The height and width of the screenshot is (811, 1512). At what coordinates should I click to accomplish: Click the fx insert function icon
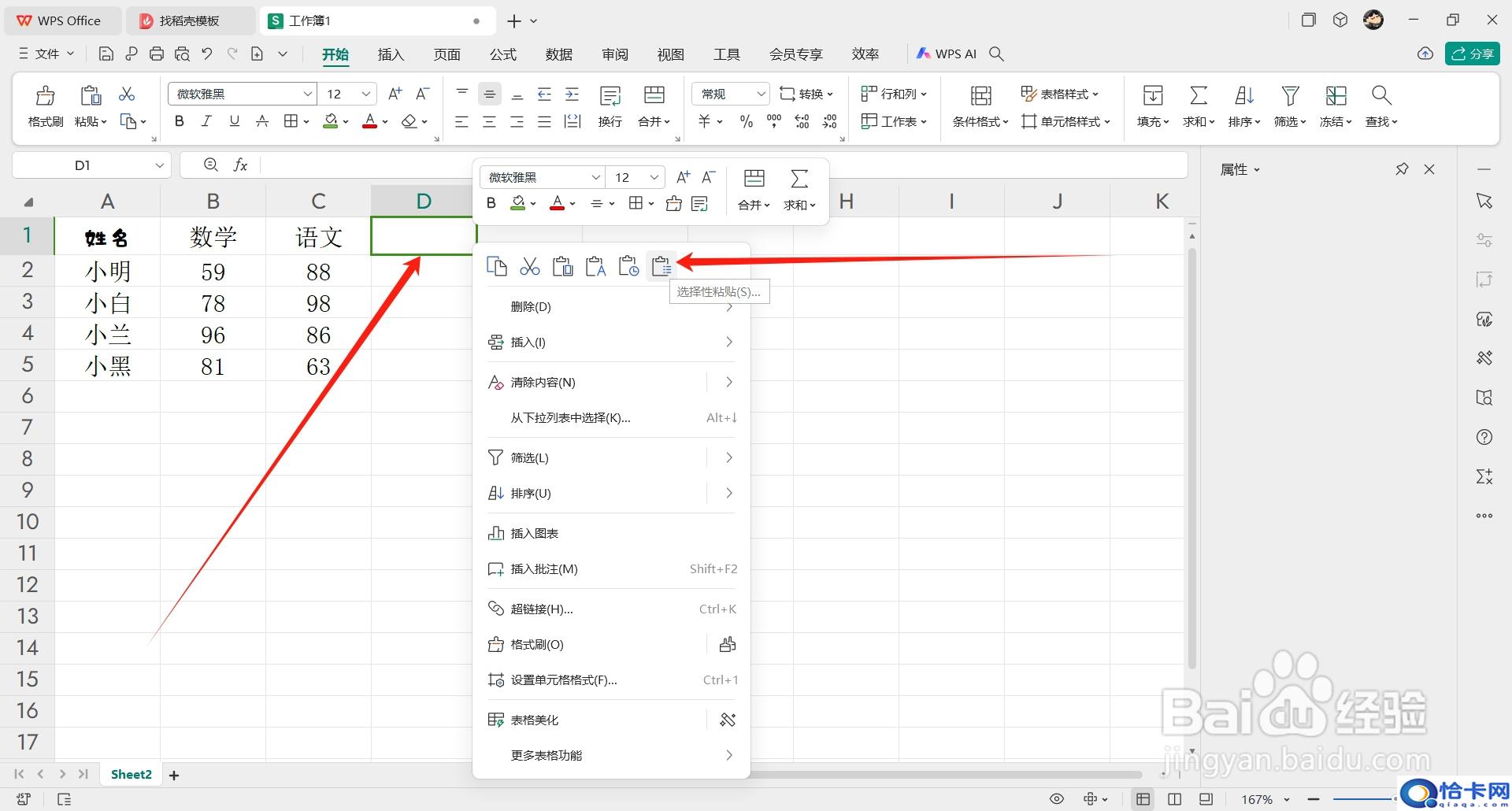click(241, 165)
